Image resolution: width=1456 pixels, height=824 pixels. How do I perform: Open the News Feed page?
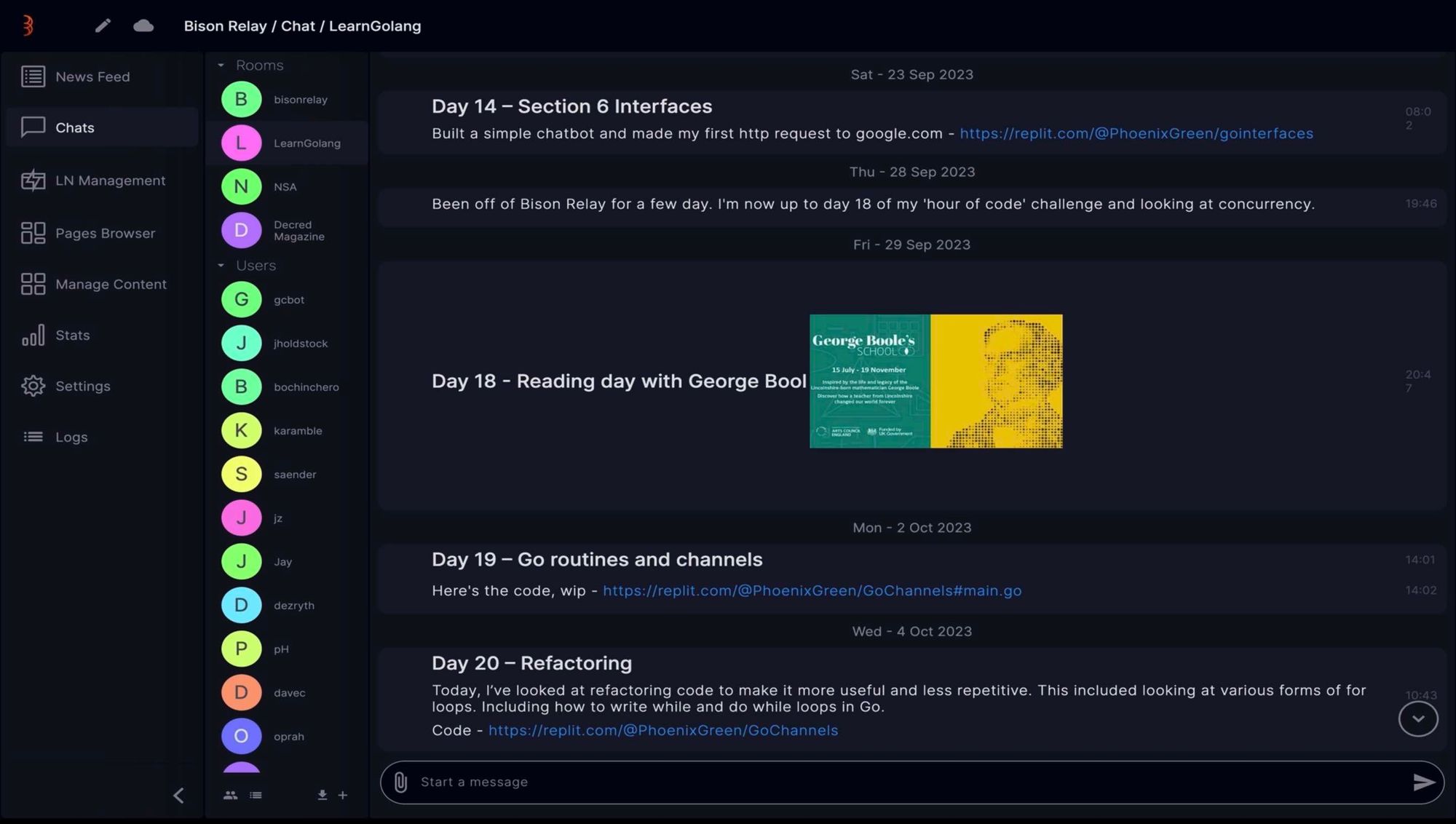click(92, 76)
